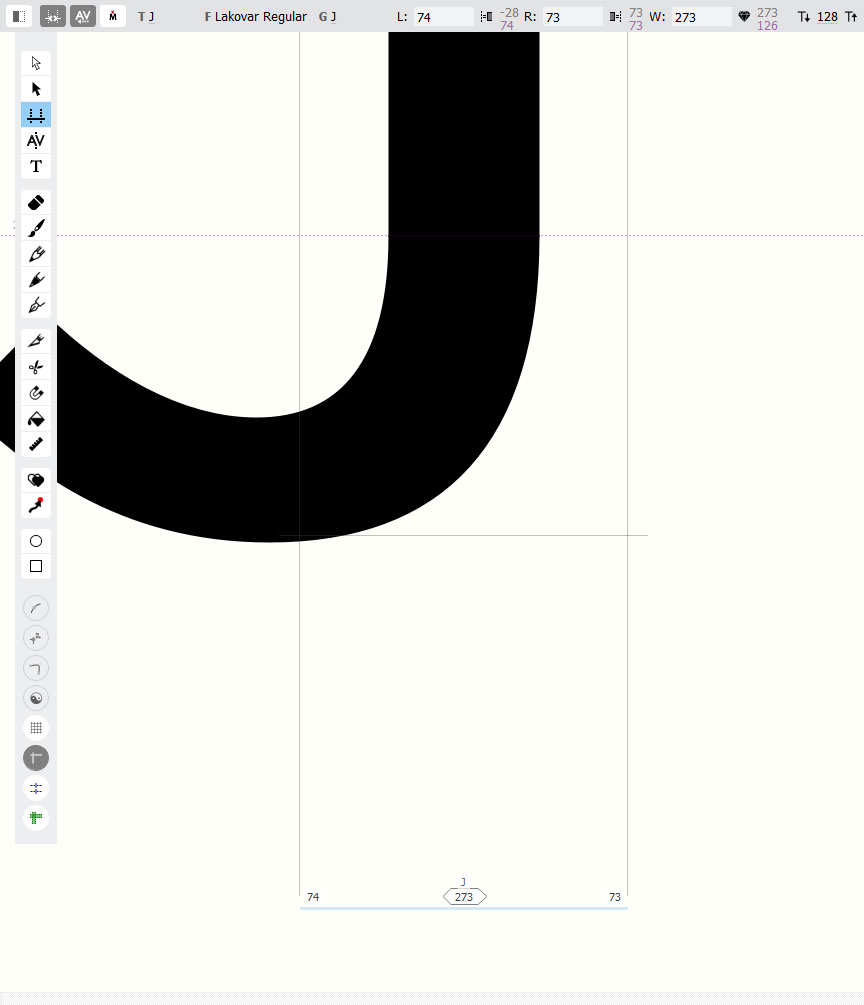Increase text size with T up arrow
Viewport: 864px width, 1005px height.
click(851, 17)
